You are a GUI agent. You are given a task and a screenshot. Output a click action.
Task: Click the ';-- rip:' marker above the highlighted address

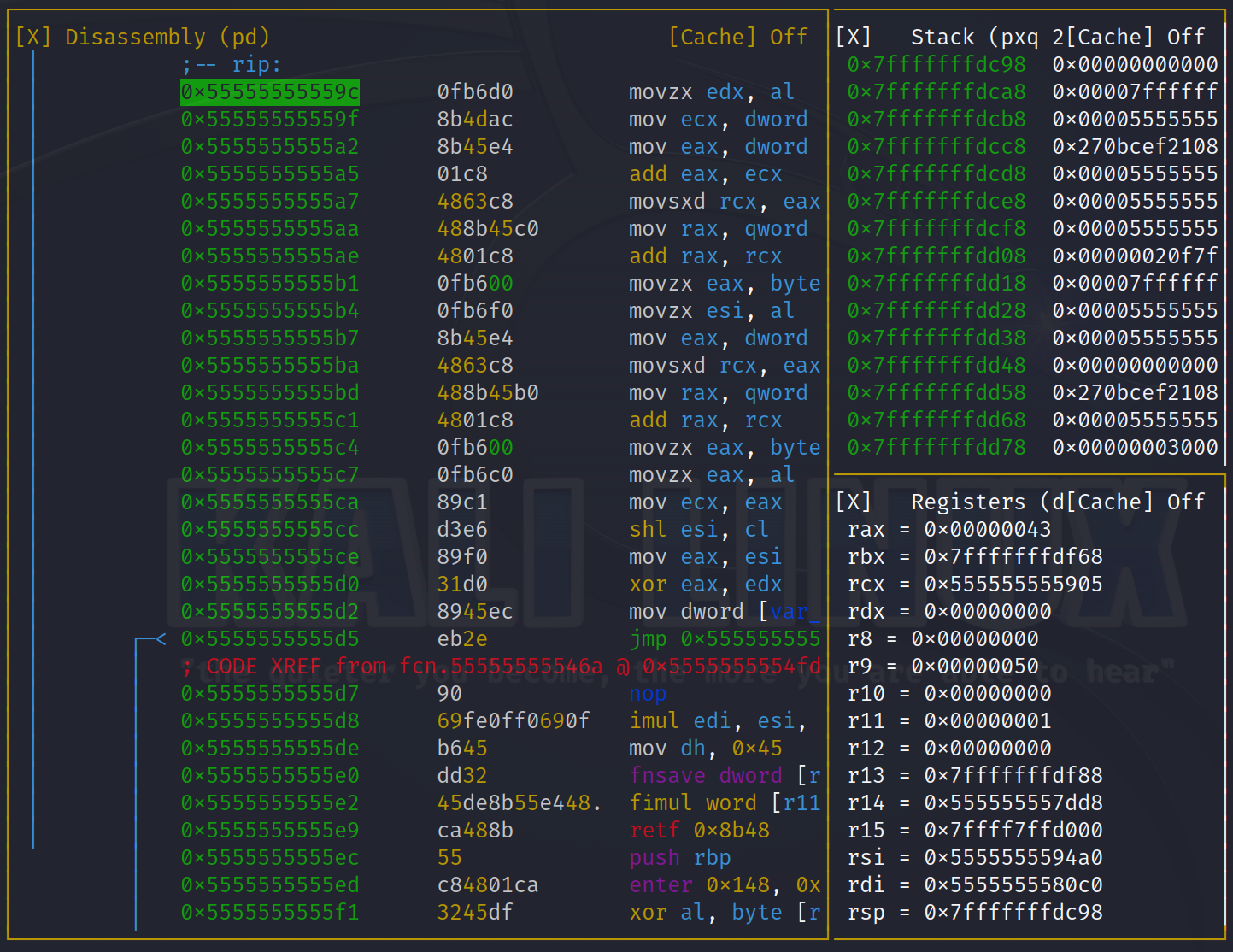[232, 64]
